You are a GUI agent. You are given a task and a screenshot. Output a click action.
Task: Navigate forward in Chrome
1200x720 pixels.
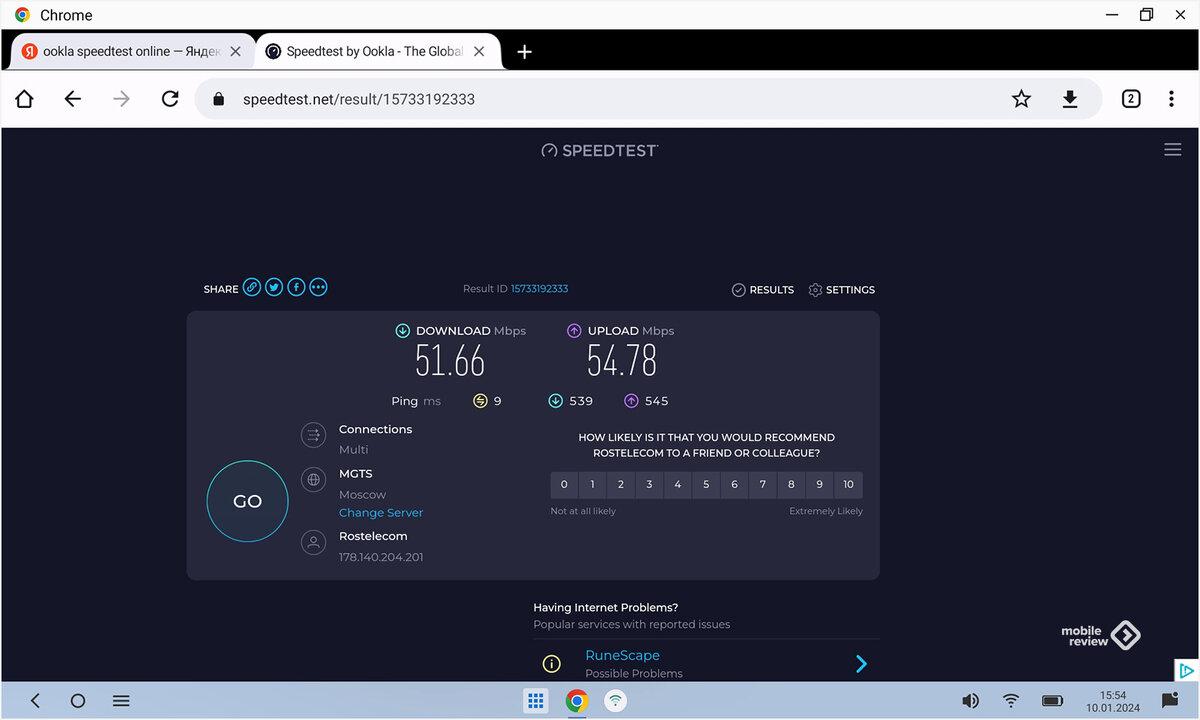pyautogui.click(x=121, y=99)
